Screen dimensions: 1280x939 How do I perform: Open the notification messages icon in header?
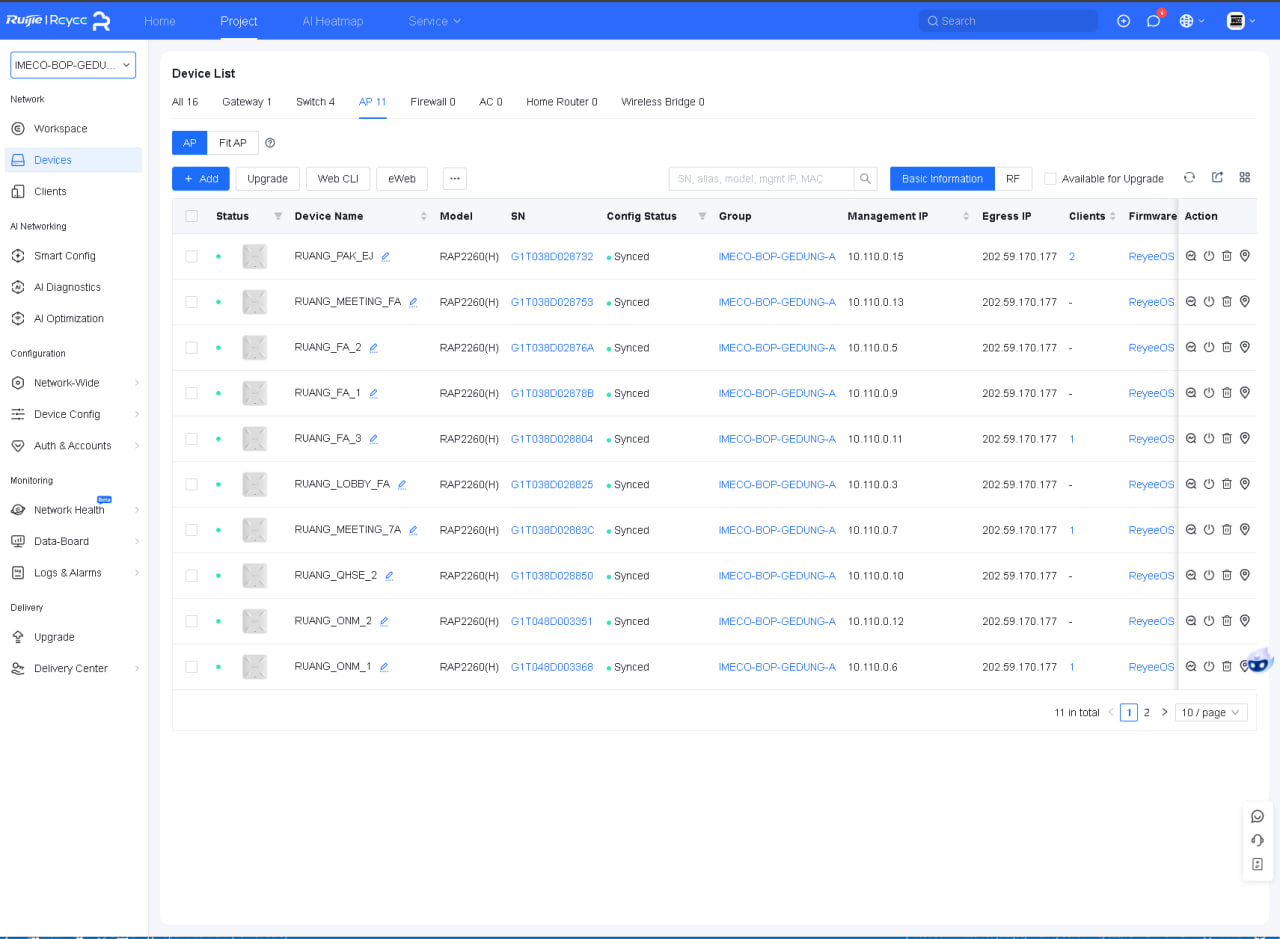(1153, 21)
